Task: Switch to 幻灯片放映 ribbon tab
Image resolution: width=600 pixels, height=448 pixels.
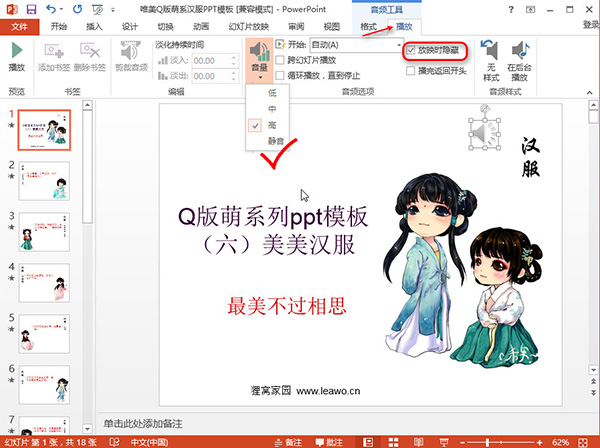Action: [249, 26]
